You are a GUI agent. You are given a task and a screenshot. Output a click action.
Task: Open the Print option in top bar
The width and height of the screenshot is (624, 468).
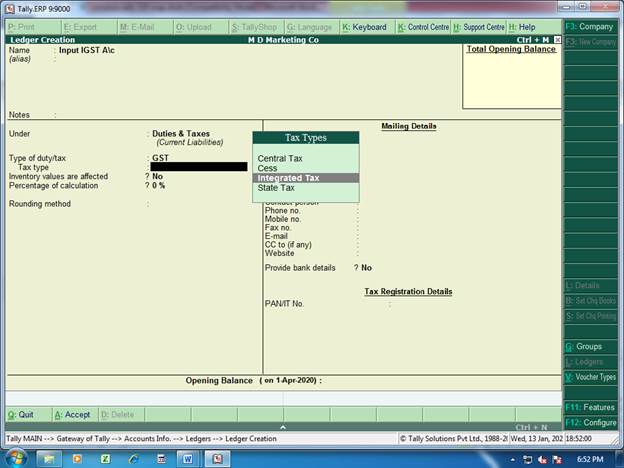point(34,27)
